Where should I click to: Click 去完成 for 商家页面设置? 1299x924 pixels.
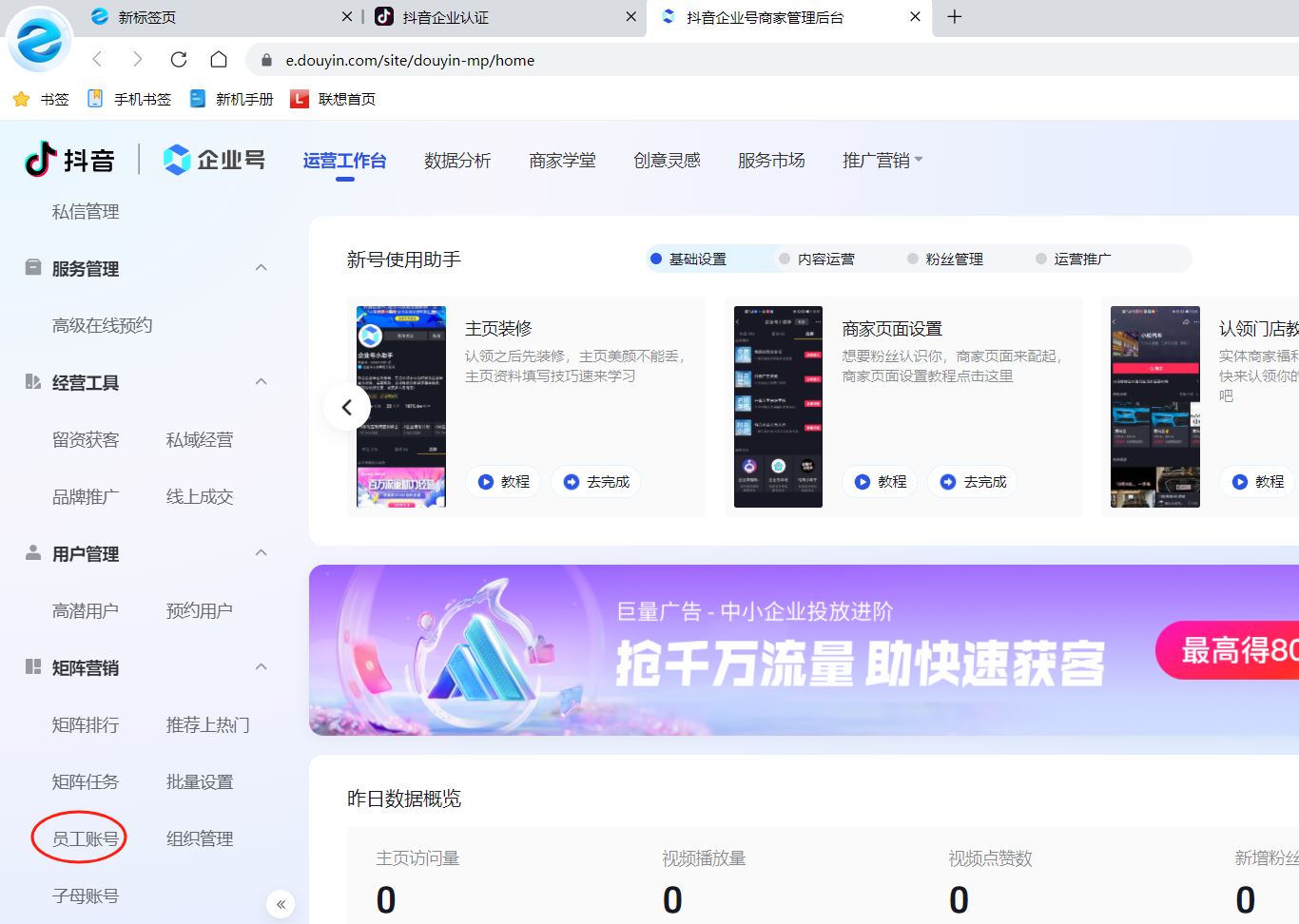click(973, 482)
